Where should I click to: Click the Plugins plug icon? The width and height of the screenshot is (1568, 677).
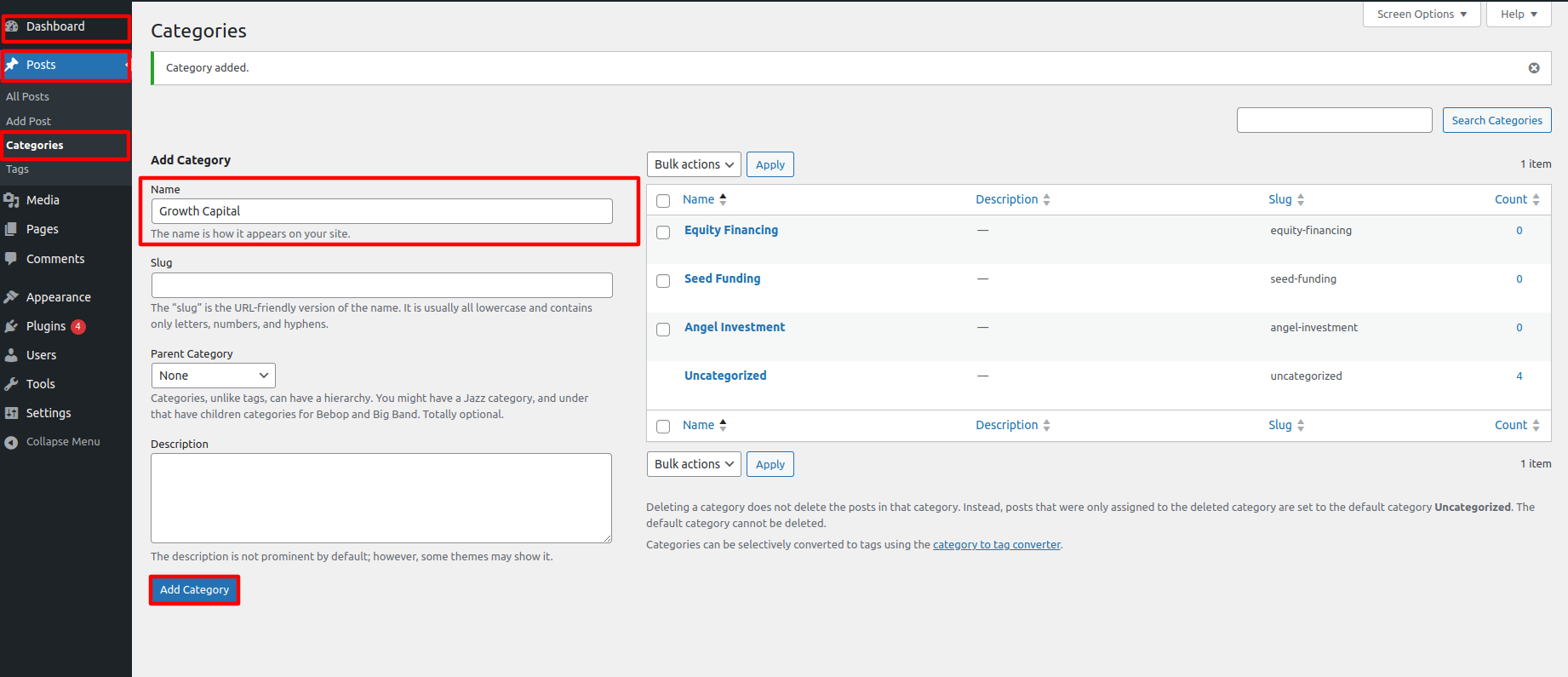click(x=11, y=326)
